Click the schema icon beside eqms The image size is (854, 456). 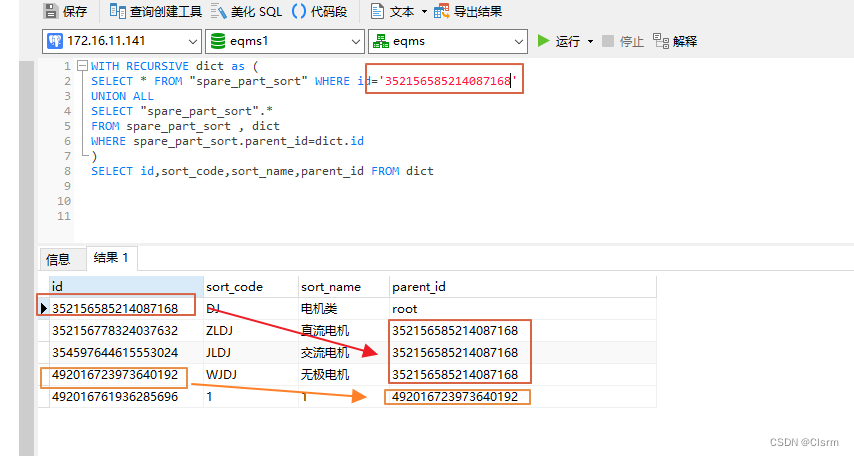[381, 41]
